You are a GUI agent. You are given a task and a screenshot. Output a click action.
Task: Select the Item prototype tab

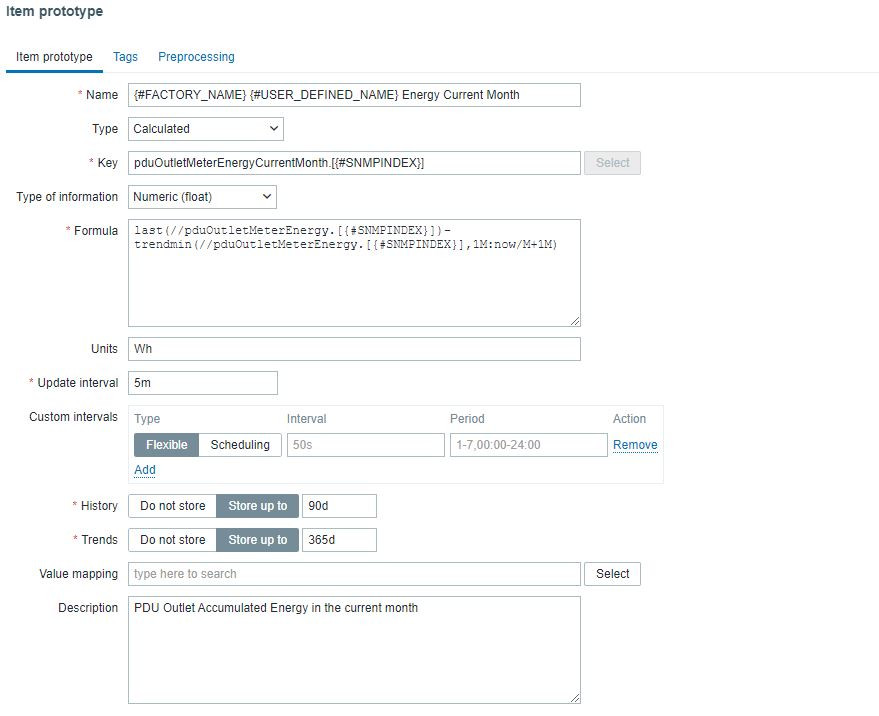(x=54, y=57)
